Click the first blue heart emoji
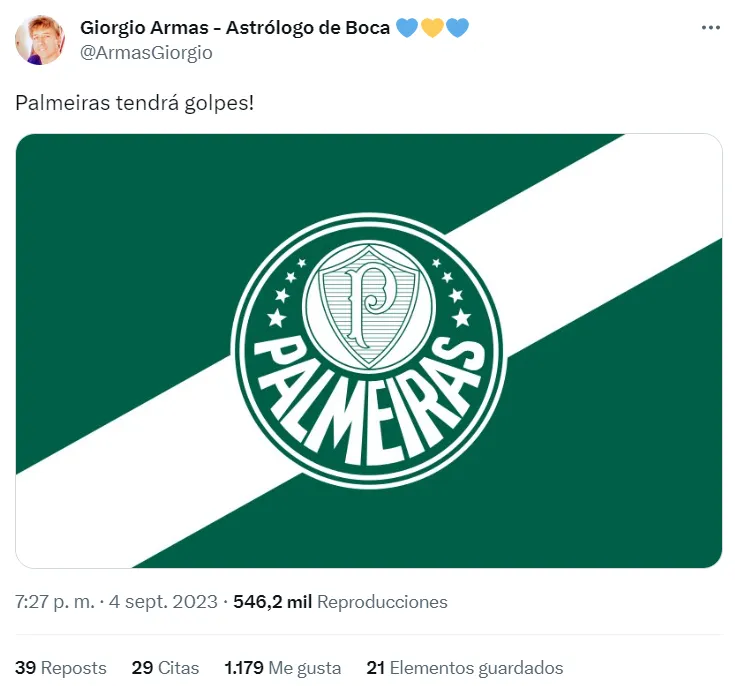This screenshot has height=686, width=735. click(407, 28)
